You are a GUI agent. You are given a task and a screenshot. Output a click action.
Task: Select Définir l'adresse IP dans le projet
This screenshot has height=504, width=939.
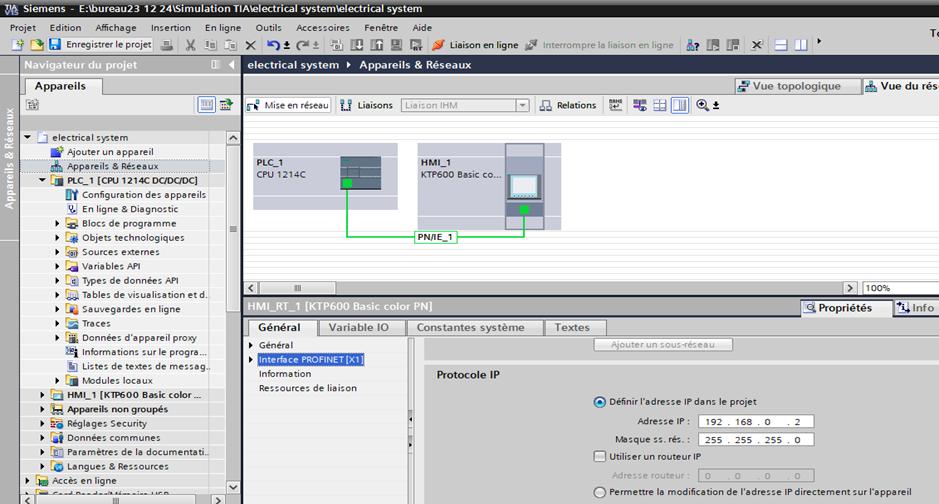600,402
